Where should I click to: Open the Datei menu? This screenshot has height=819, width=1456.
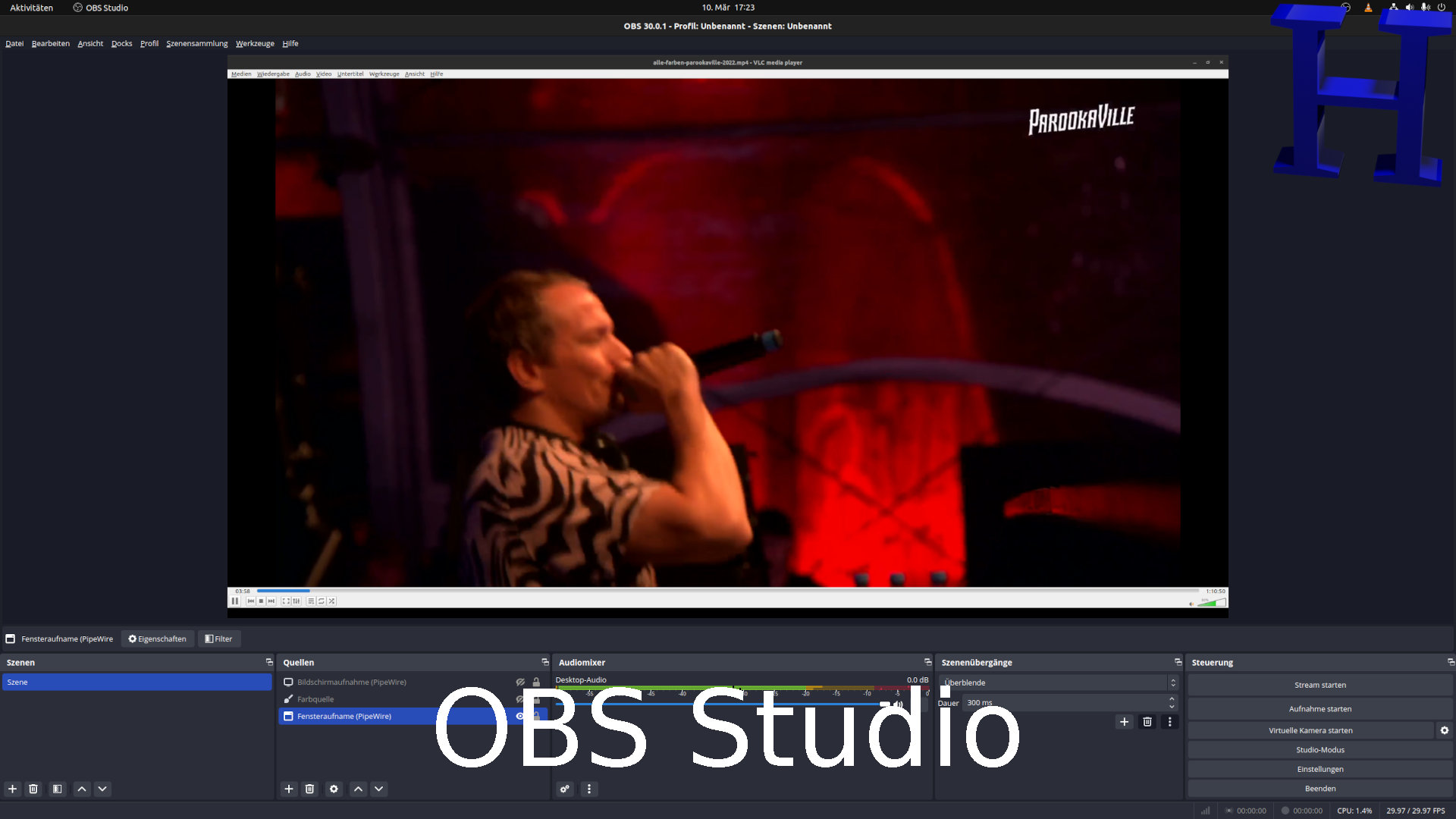pyautogui.click(x=14, y=43)
